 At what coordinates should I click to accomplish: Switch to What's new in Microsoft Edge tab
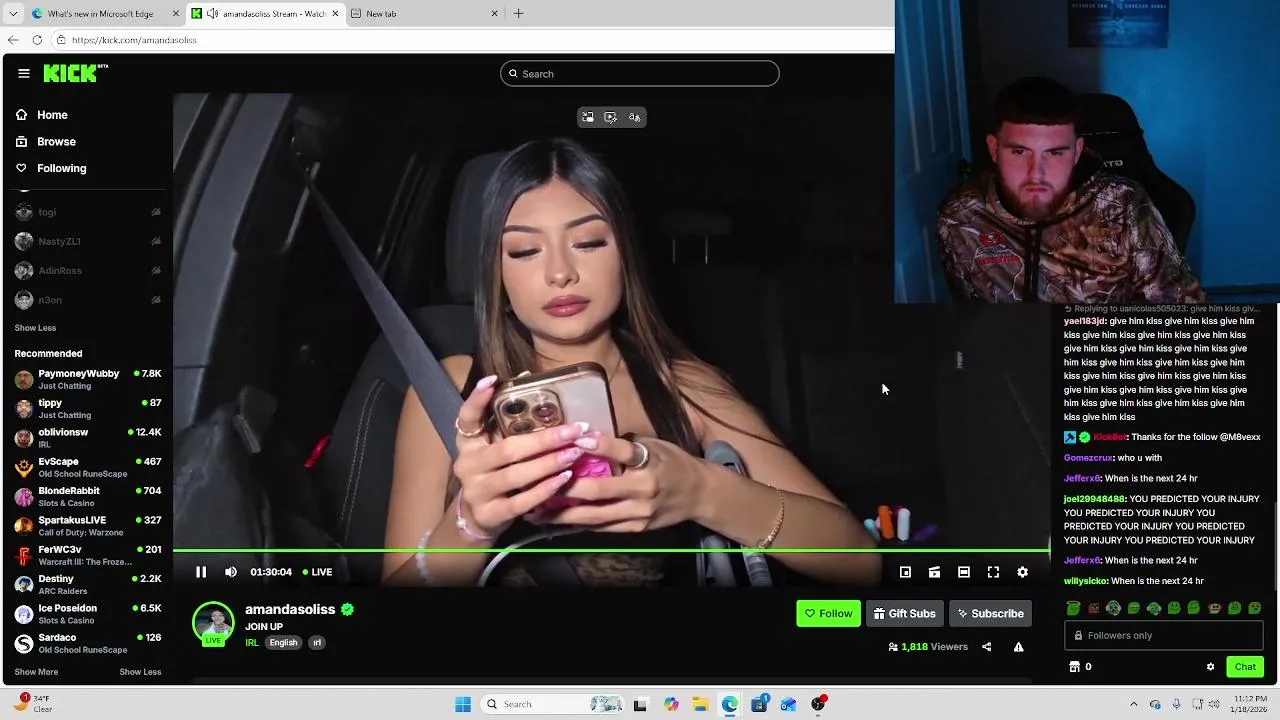coord(104,14)
